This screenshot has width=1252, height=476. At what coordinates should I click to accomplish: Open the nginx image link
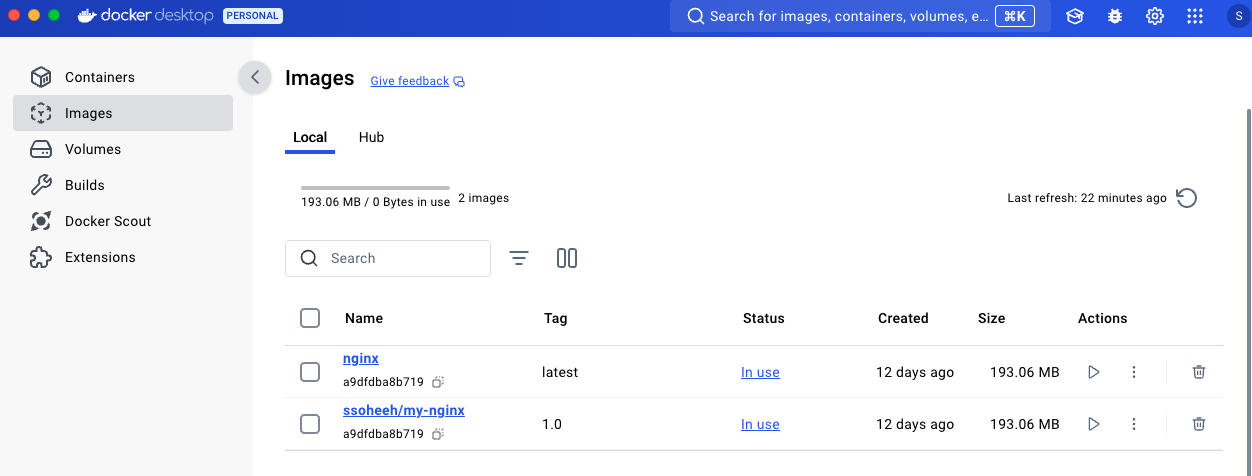(x=361, y=358)
